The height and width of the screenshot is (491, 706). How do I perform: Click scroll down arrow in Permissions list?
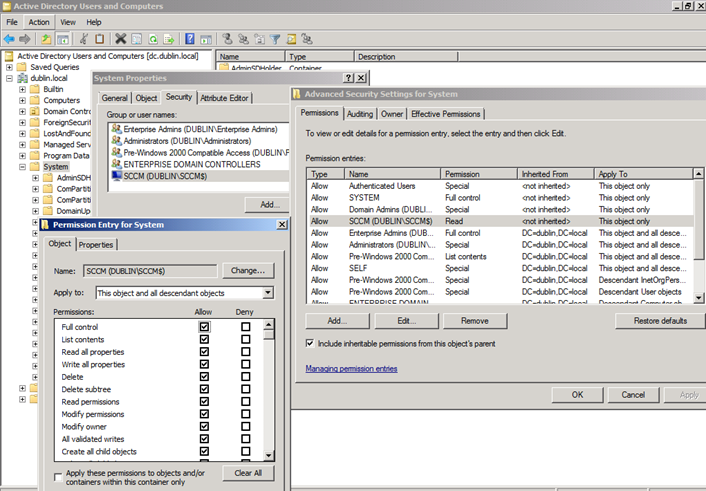(269, 455)
